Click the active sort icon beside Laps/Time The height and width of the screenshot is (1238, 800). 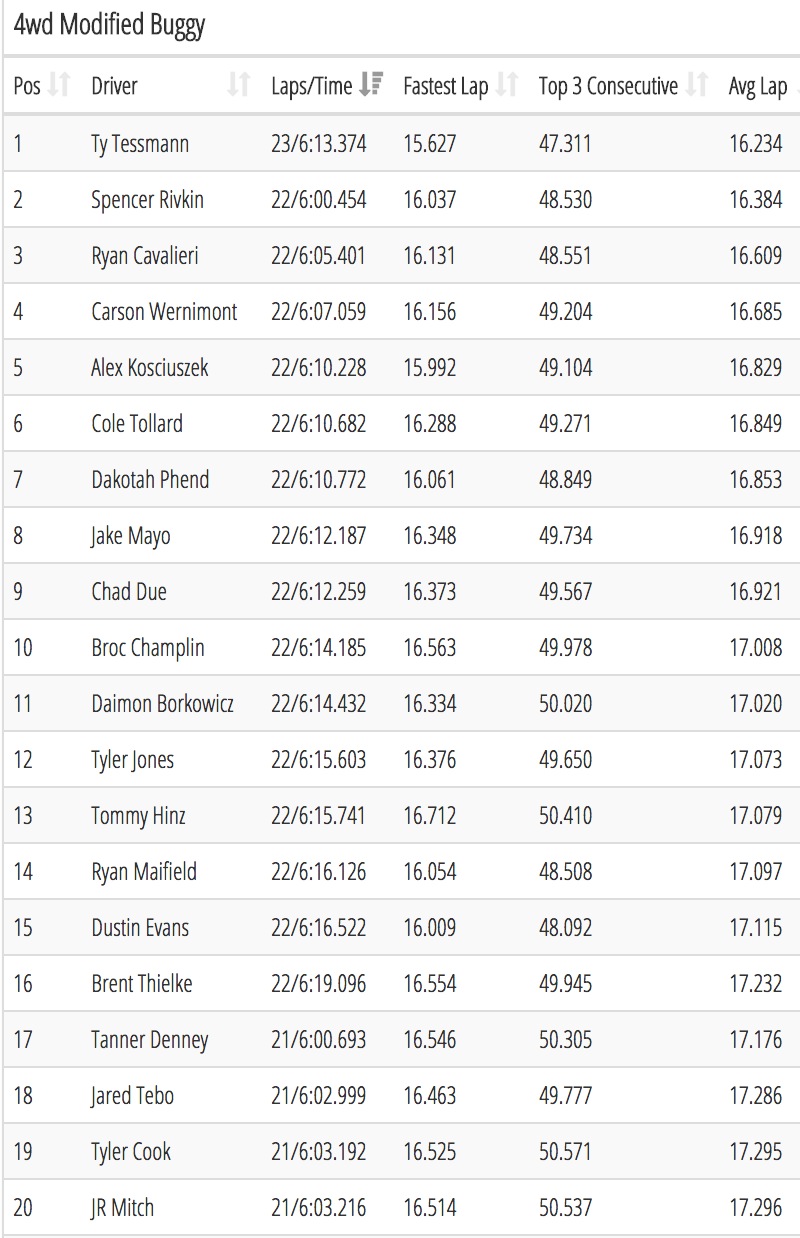(x=371, y=86)
